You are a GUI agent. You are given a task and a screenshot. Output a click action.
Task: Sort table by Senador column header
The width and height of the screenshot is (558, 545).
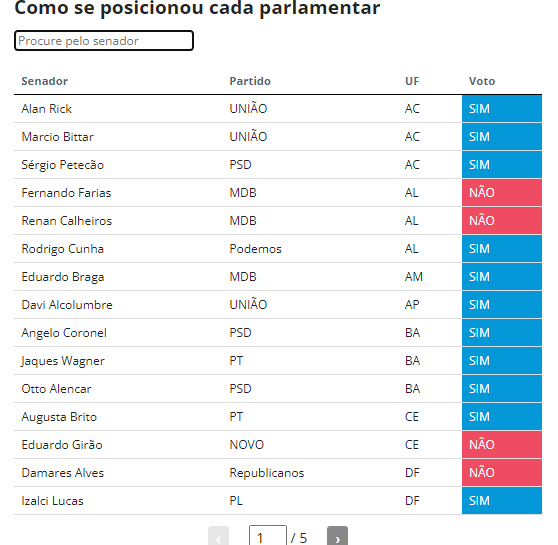click(44, 81)
